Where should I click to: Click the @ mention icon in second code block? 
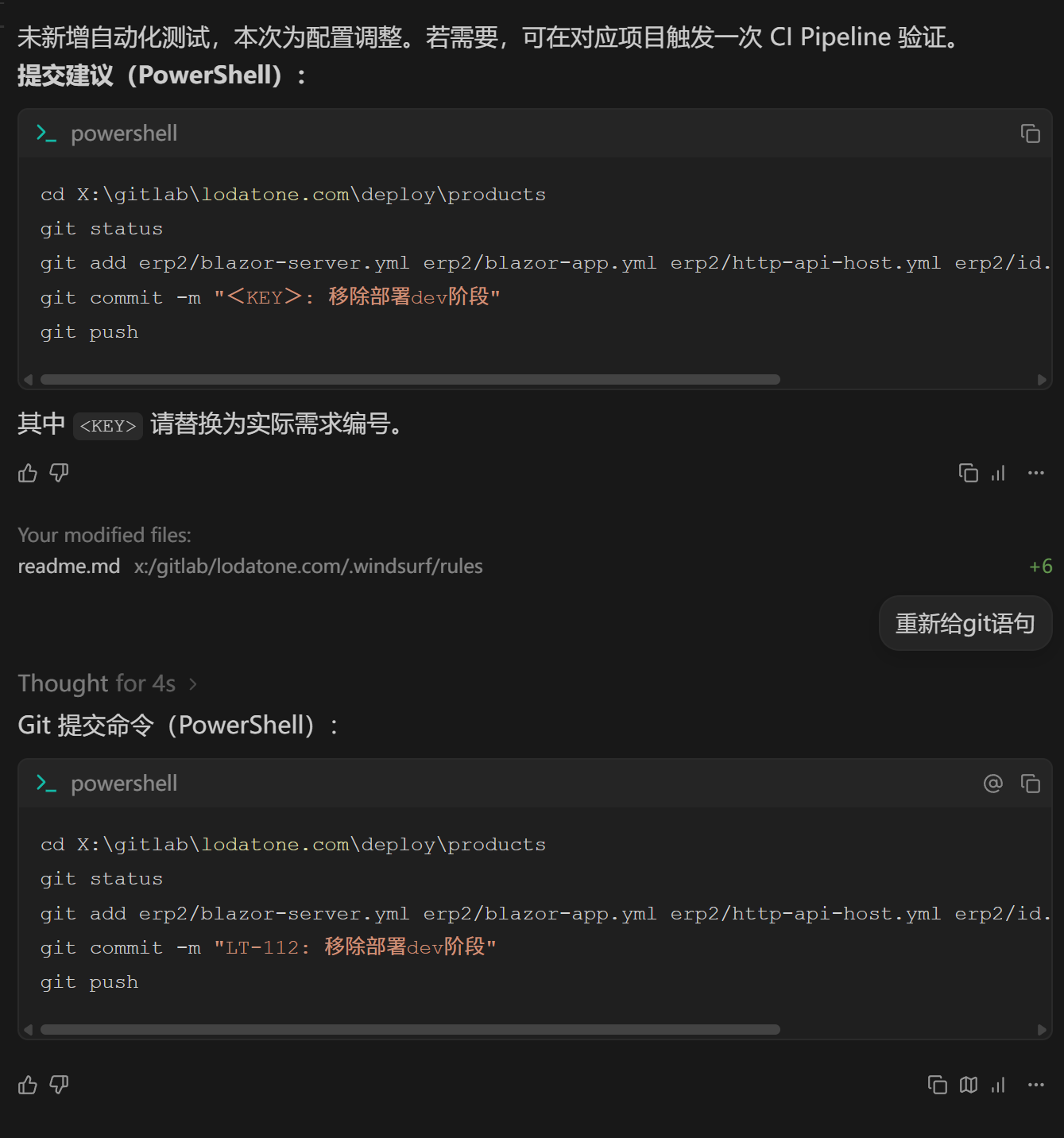click(x=992, y=784)
